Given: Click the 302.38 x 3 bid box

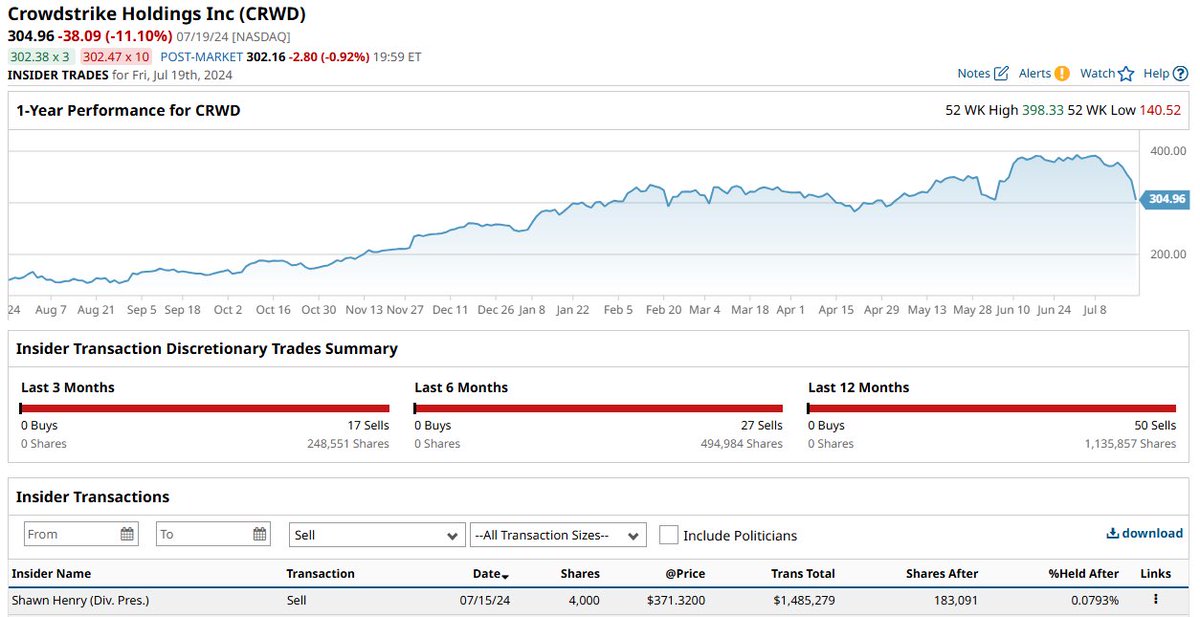Looking at the screenshot, I should (x=41, y=57).
